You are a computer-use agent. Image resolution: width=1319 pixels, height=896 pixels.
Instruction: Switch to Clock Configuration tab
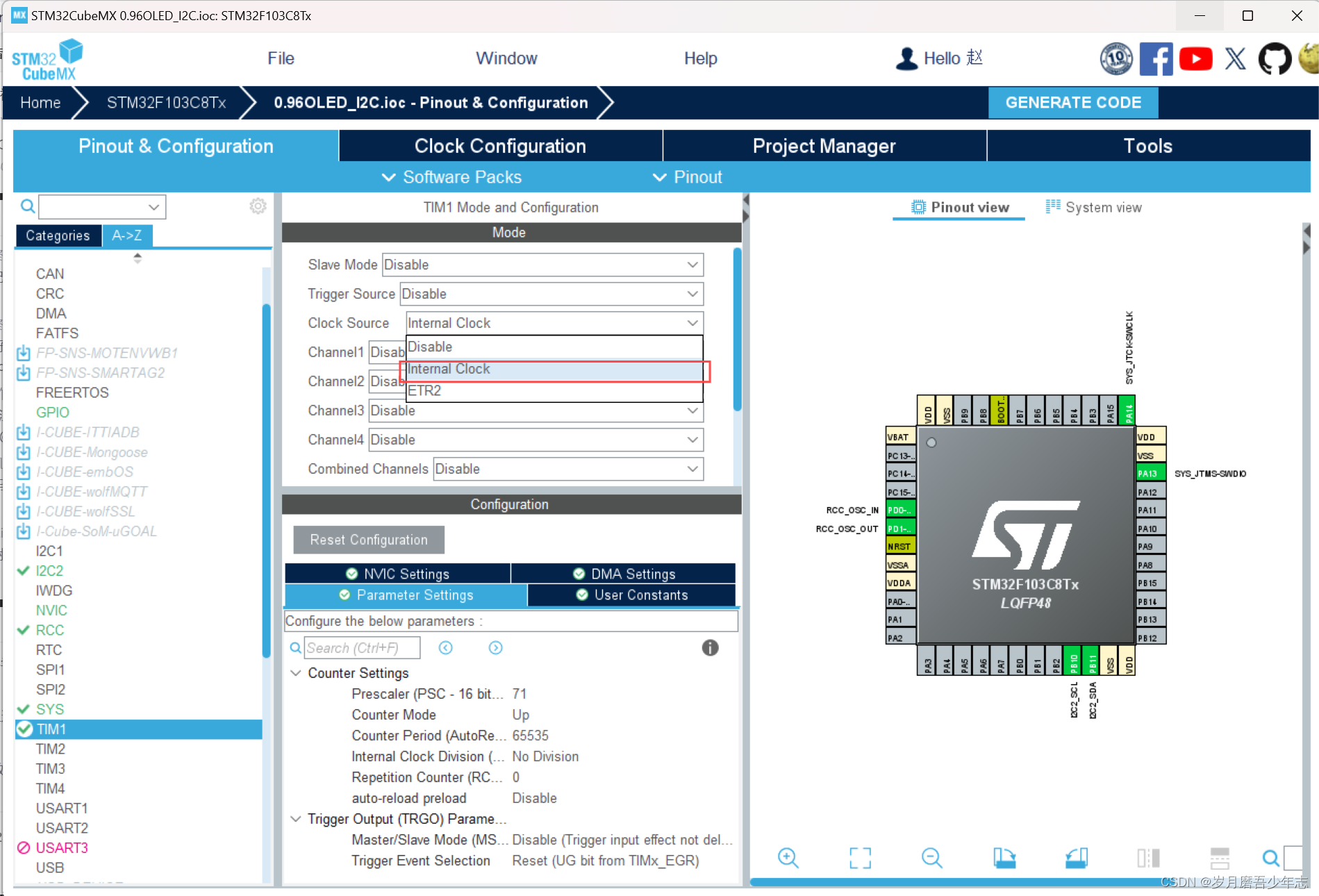coord(500,146)
